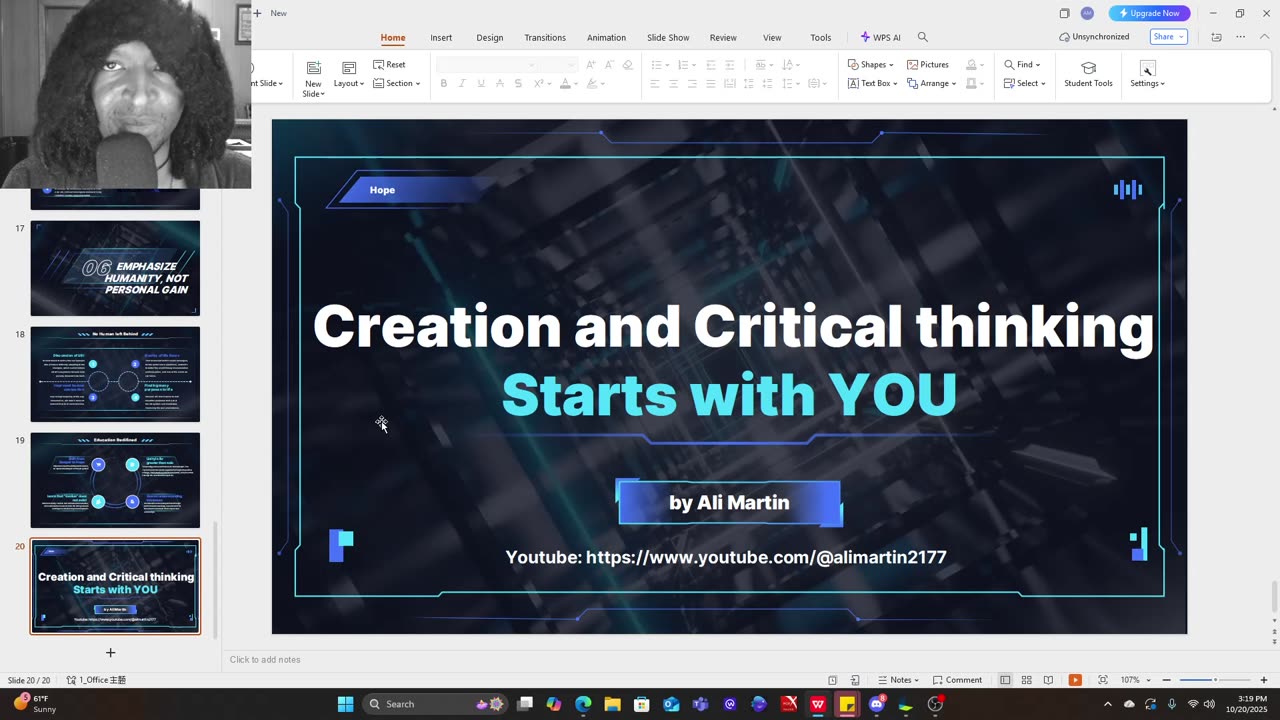Switch to slide sorter view

1026,680
